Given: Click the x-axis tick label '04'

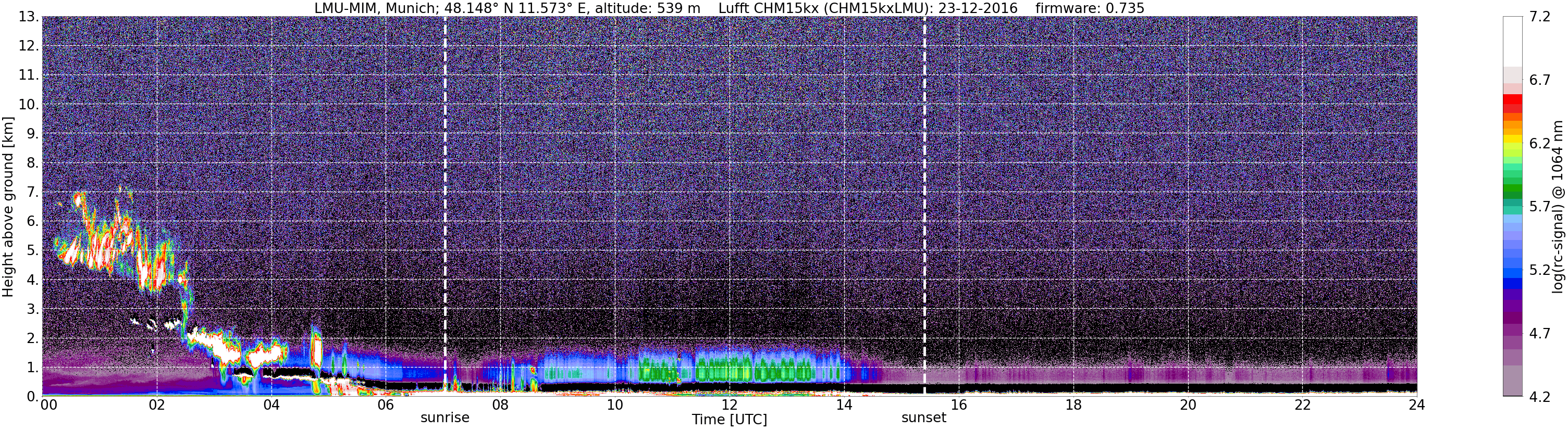Looking at the screenshot, I should point(271,406).
